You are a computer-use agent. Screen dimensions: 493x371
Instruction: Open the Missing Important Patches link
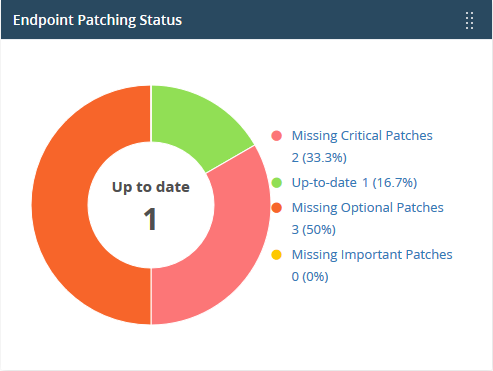pos(372,255)
